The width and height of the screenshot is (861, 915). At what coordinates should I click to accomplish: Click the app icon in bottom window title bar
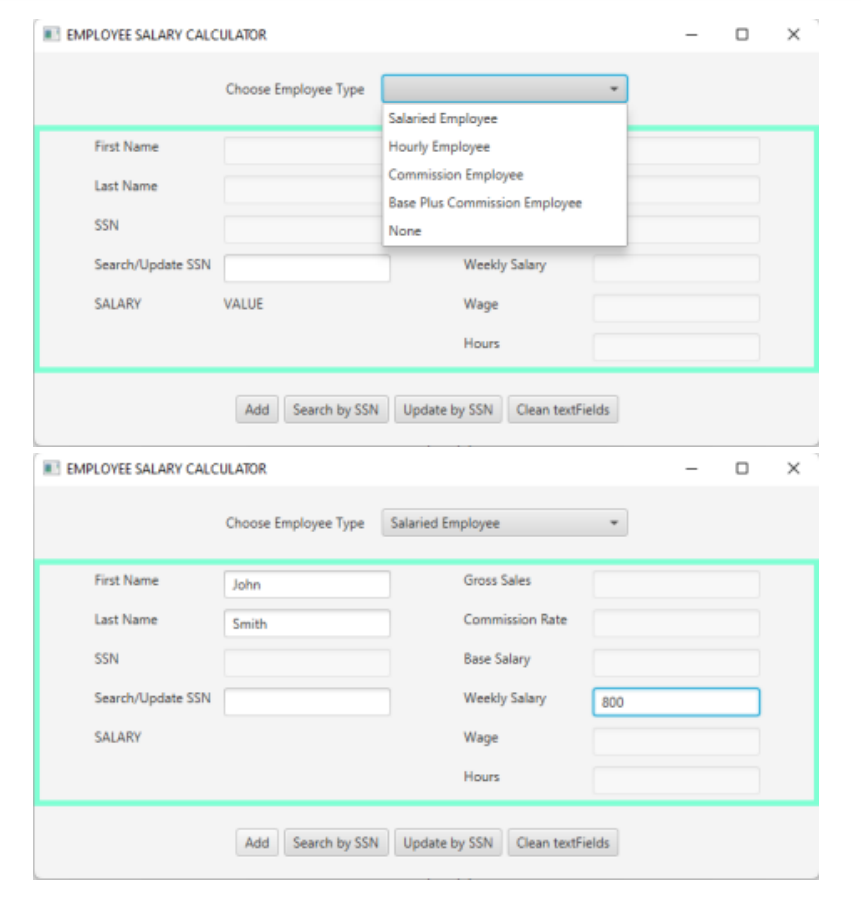tap(51, 468)
